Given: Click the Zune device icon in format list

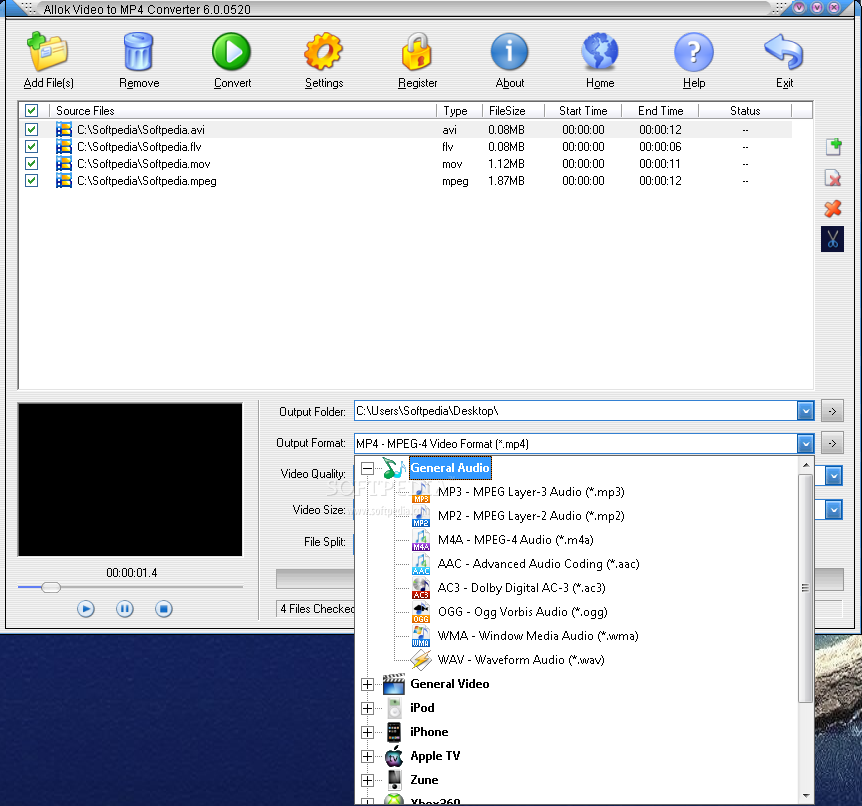Looking at the screenshot, I should (x=394, y=780).
